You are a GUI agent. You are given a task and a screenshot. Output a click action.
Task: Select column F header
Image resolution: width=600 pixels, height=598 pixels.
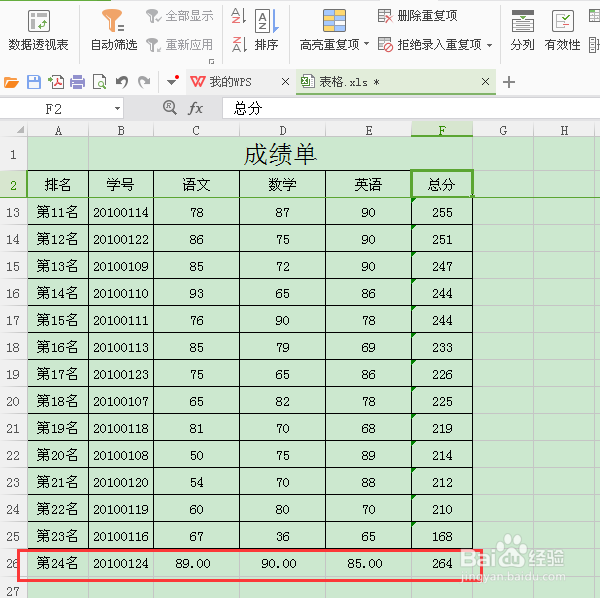coord(442,130)
